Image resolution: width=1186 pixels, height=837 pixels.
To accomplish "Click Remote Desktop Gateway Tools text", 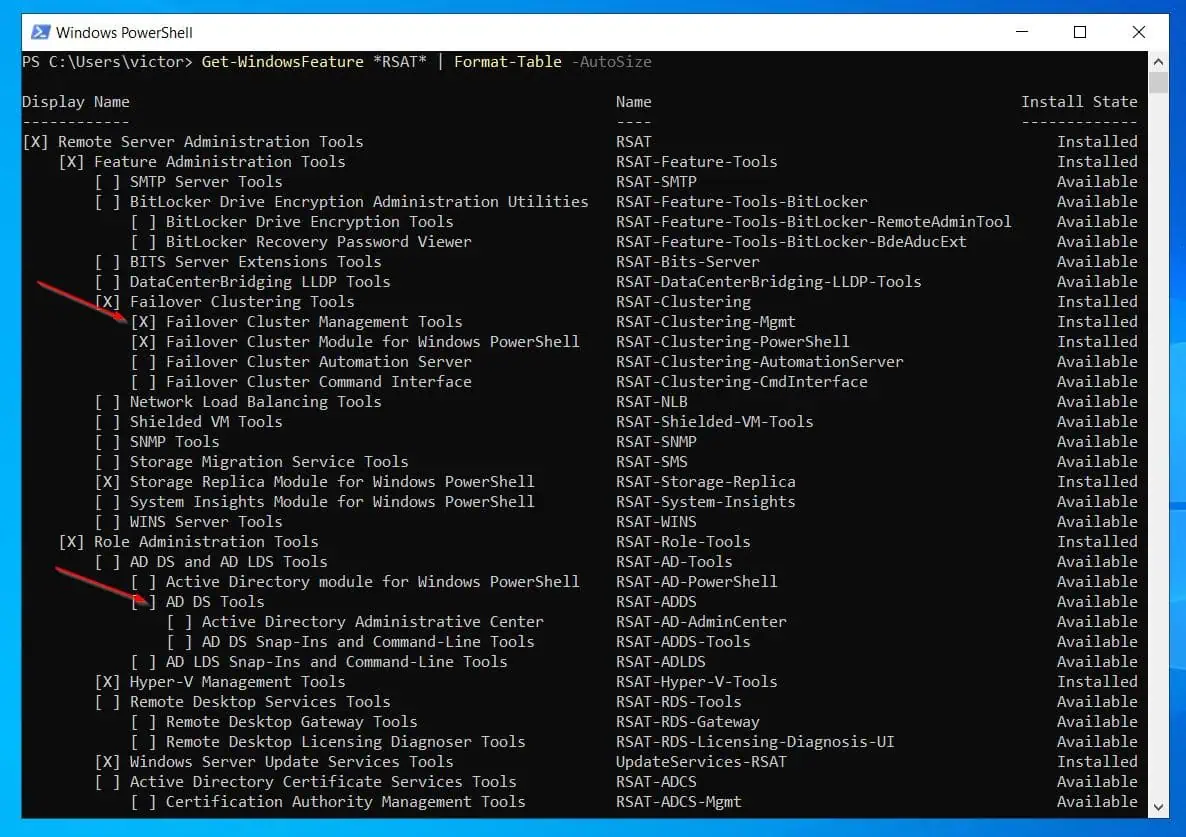I will pos(291,722).
